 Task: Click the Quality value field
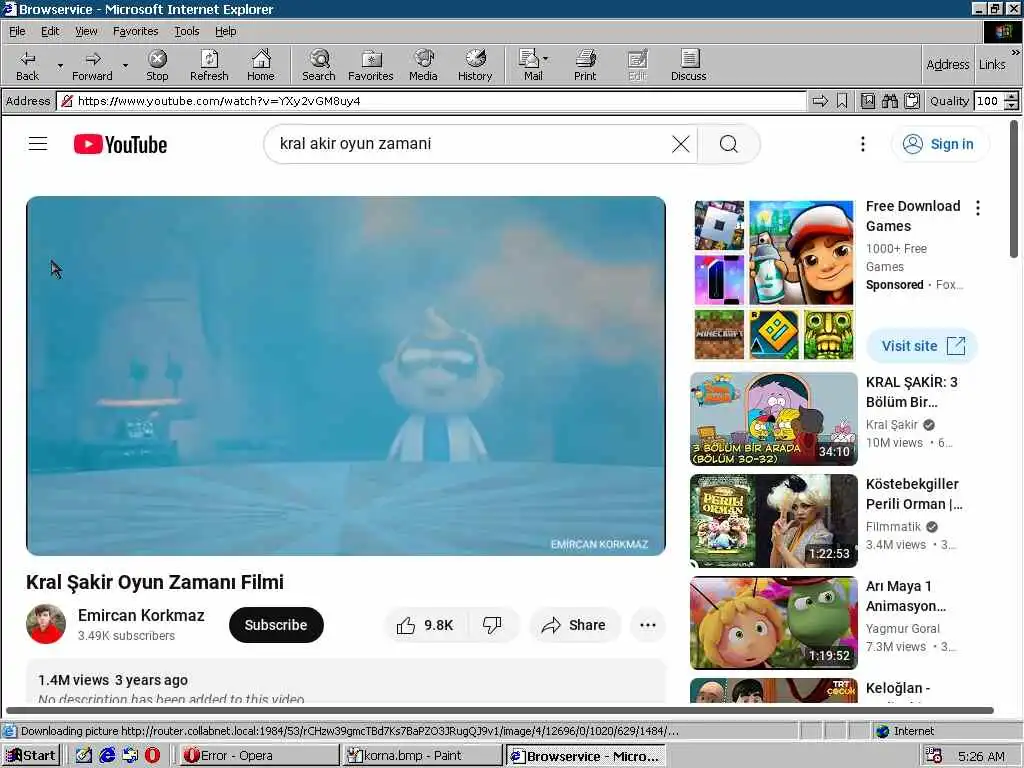click(x=987, y=101)
